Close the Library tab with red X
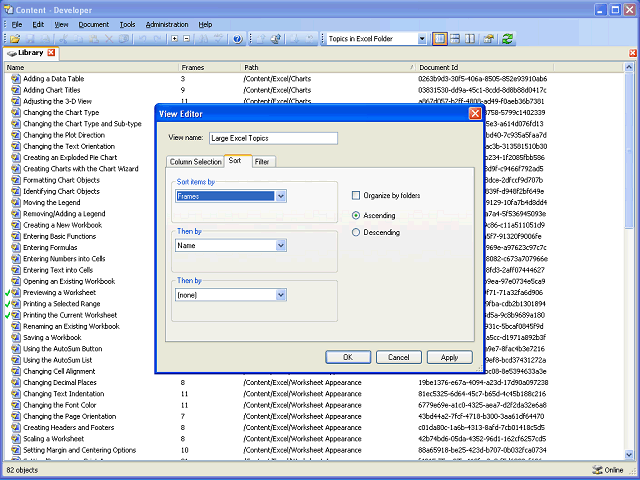This screenshot has height=480, width=640. click(x=51, y=52)
